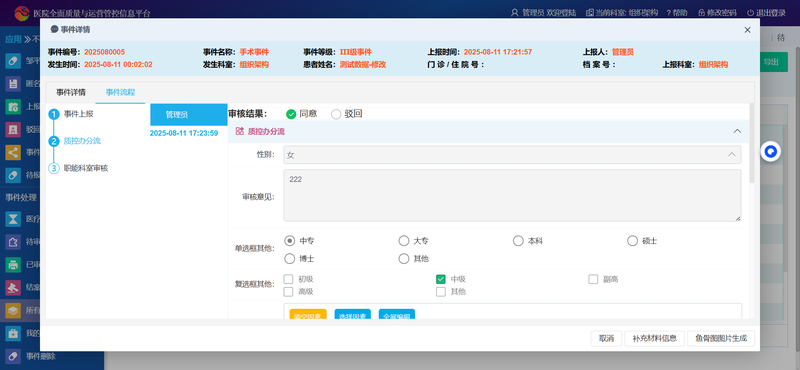The width and height of the screenshot is (800, 370).
Task: Click the 鱼骨图图片生成 button
Action: 720,338
